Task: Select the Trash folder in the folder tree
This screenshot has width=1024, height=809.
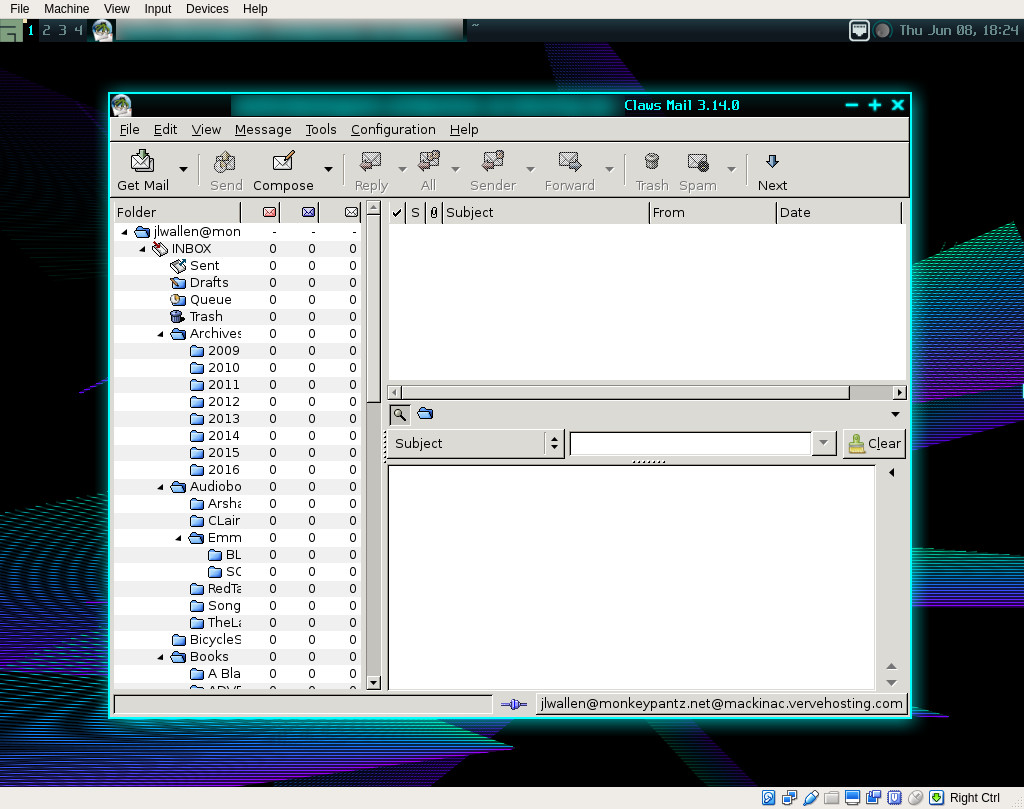Action: pyautogui.click(x=205, y=317)
